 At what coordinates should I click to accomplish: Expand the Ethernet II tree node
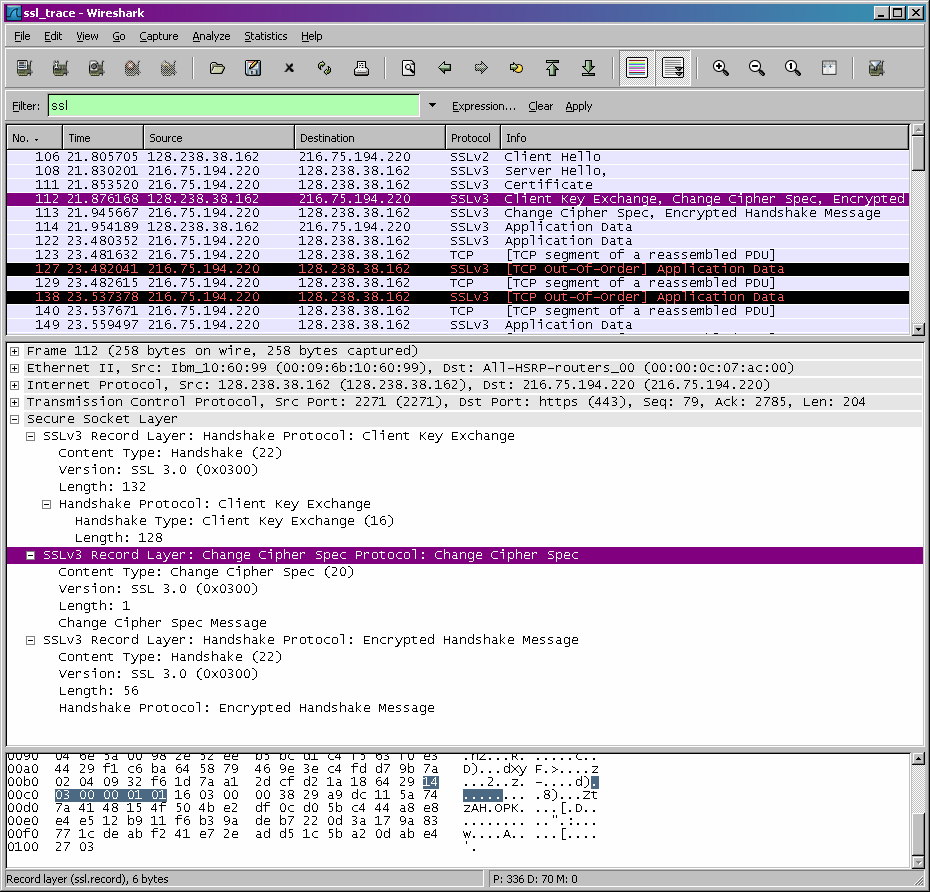click(14, 368)
